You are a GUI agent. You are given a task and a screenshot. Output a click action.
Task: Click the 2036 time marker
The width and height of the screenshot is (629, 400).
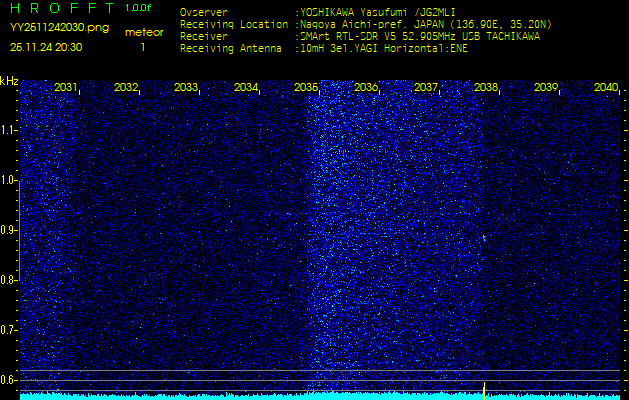click(x=366, y=87)
